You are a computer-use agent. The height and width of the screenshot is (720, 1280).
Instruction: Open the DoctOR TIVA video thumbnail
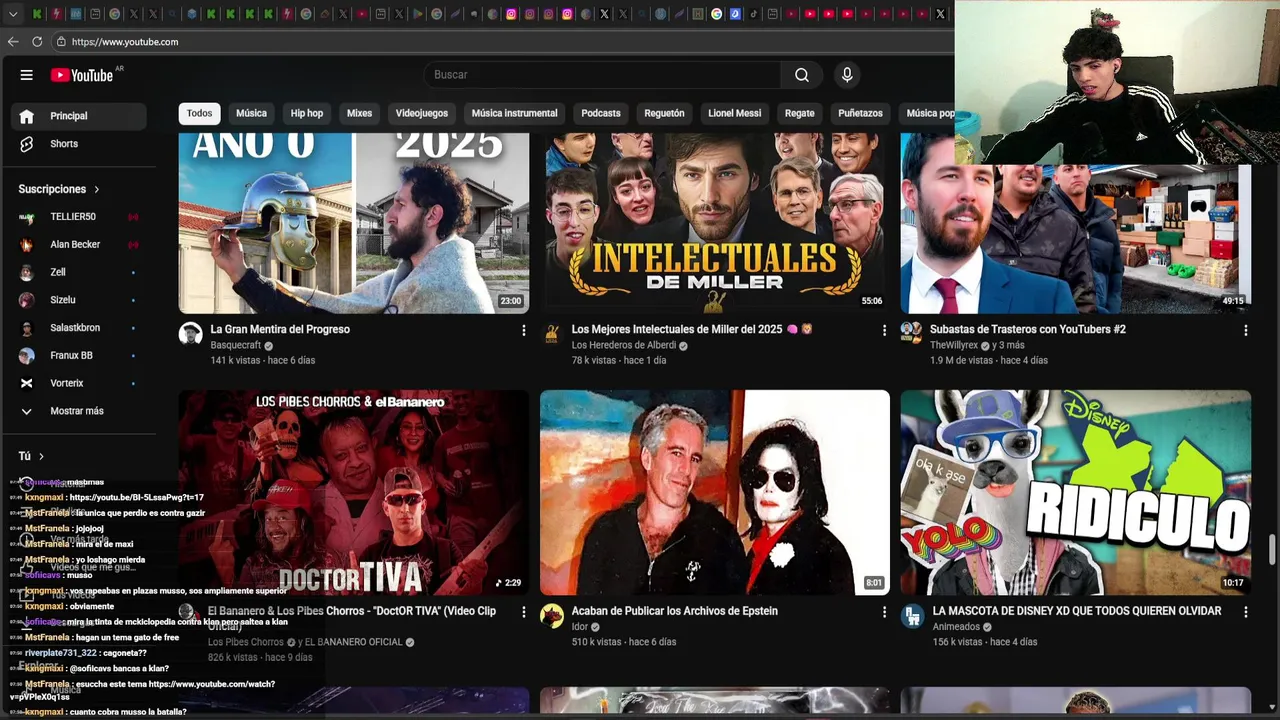click(x=354, y=492)
